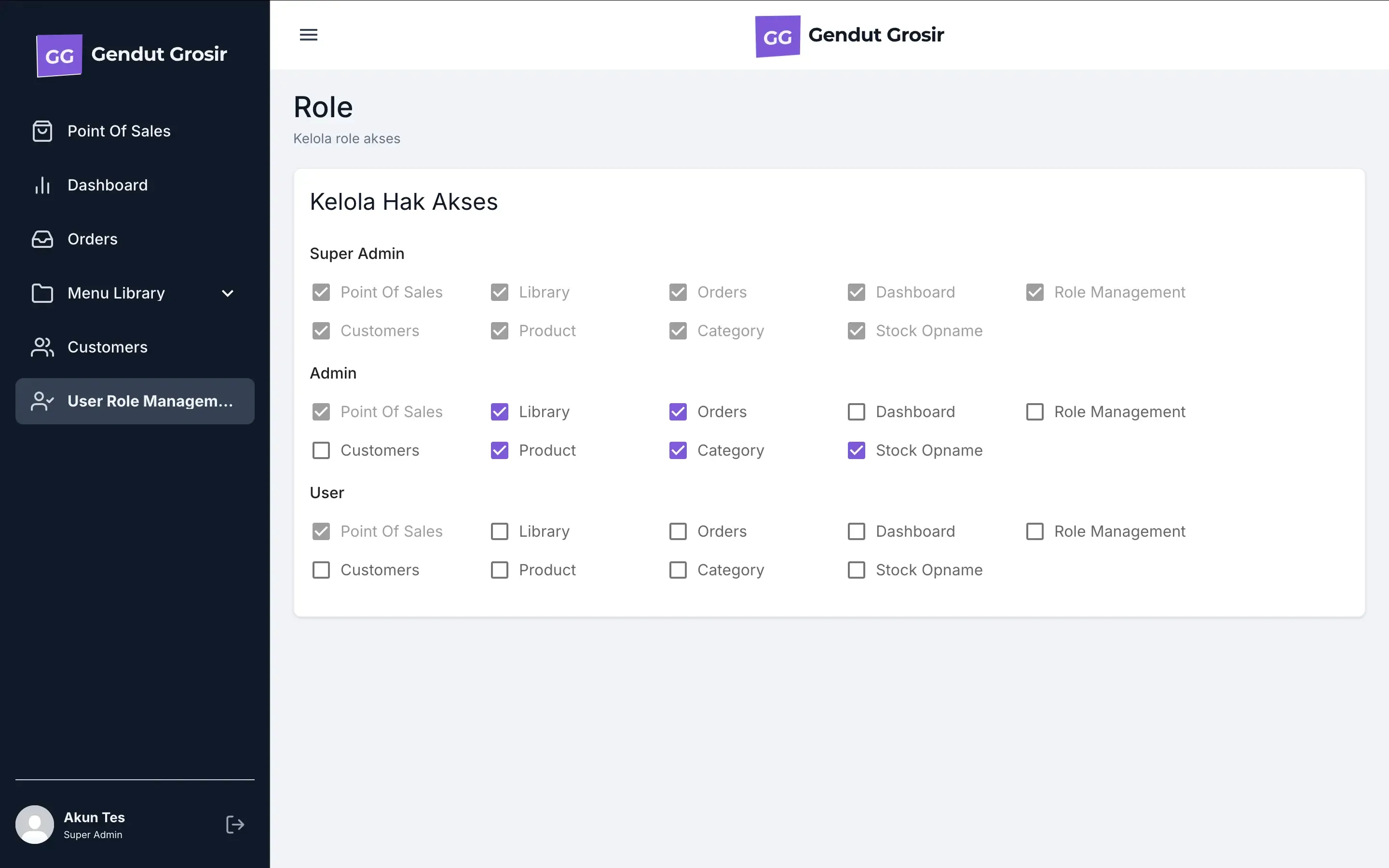Go to Customers page from sidebar
This screenshot has height=868, width=1389.
click(x=108, y=347)
